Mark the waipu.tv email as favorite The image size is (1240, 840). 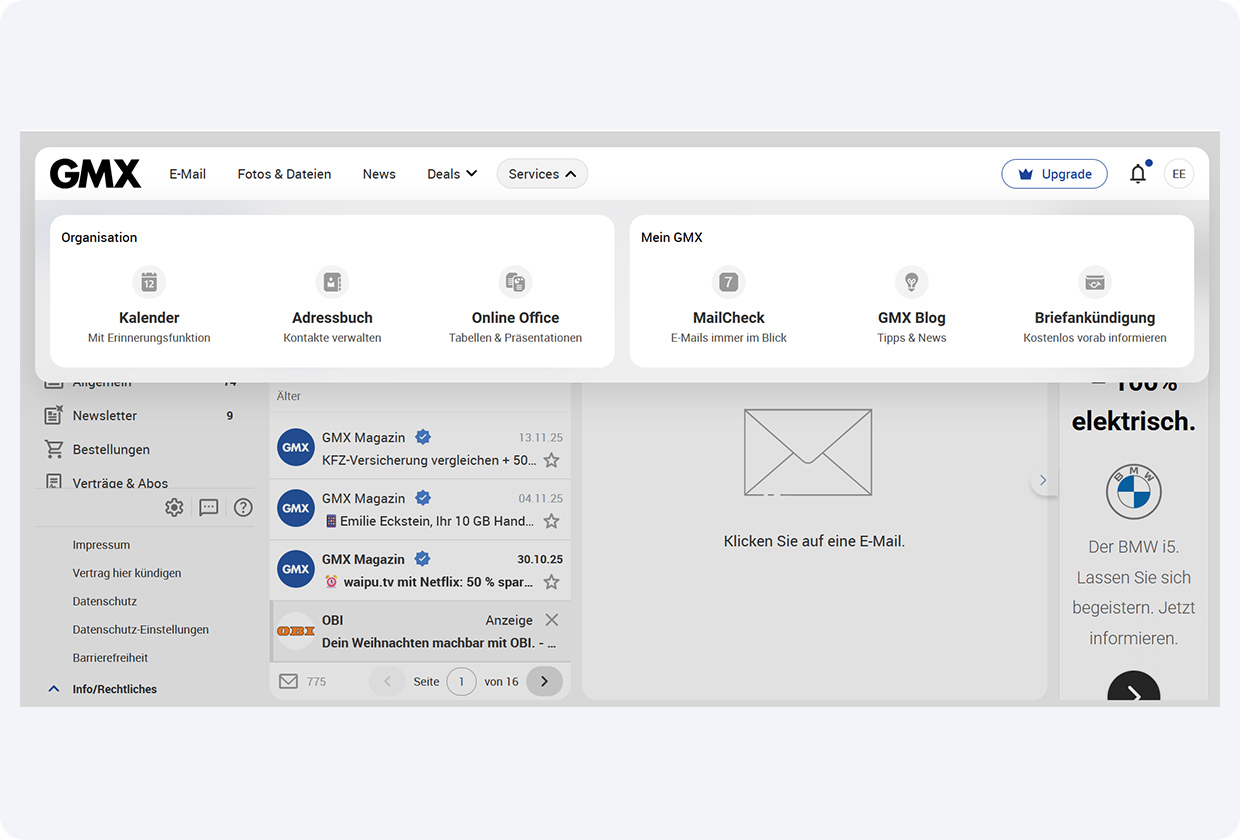pos(551,583)
